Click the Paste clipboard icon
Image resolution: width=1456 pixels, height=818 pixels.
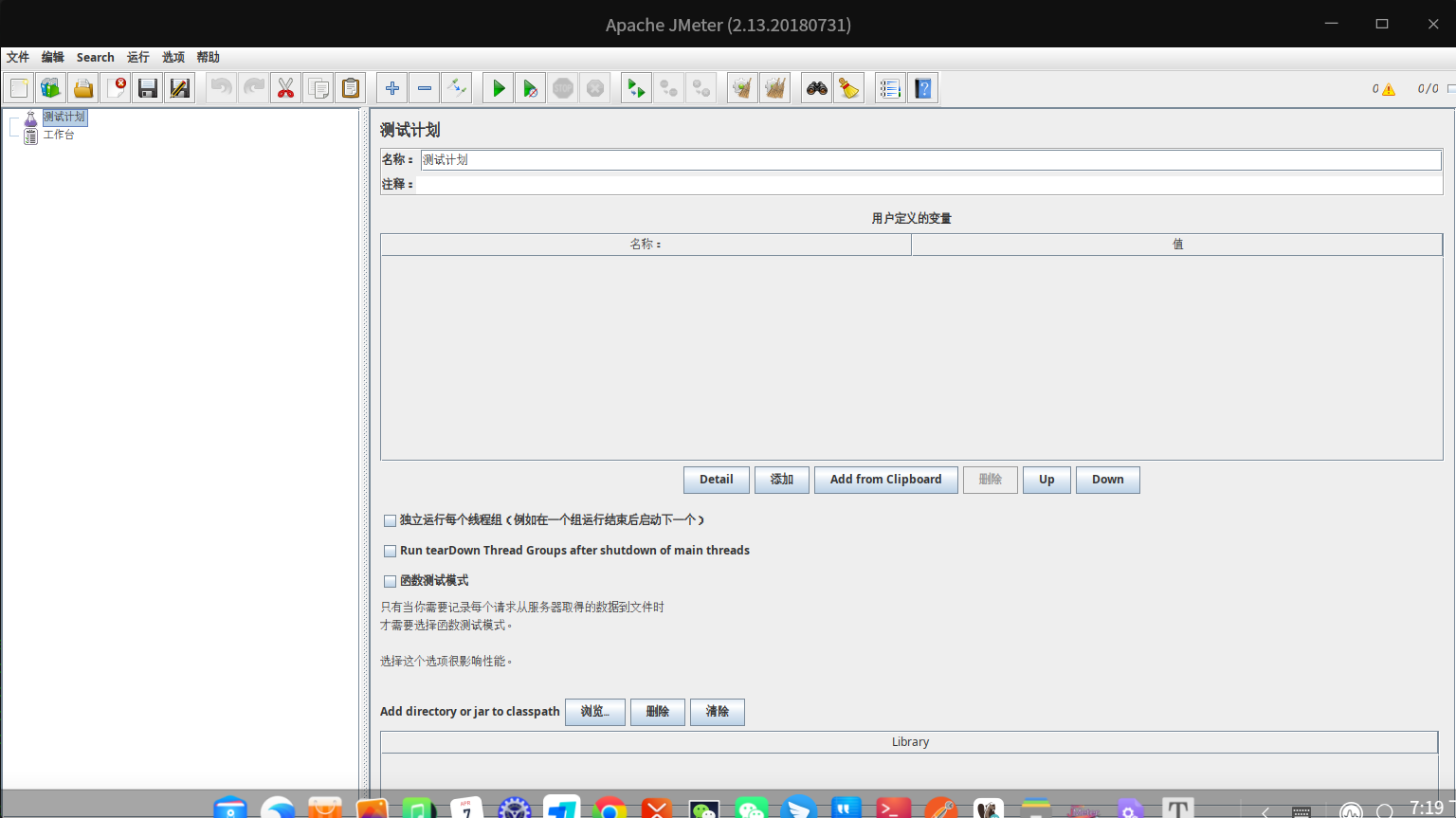tap(351, 88)
